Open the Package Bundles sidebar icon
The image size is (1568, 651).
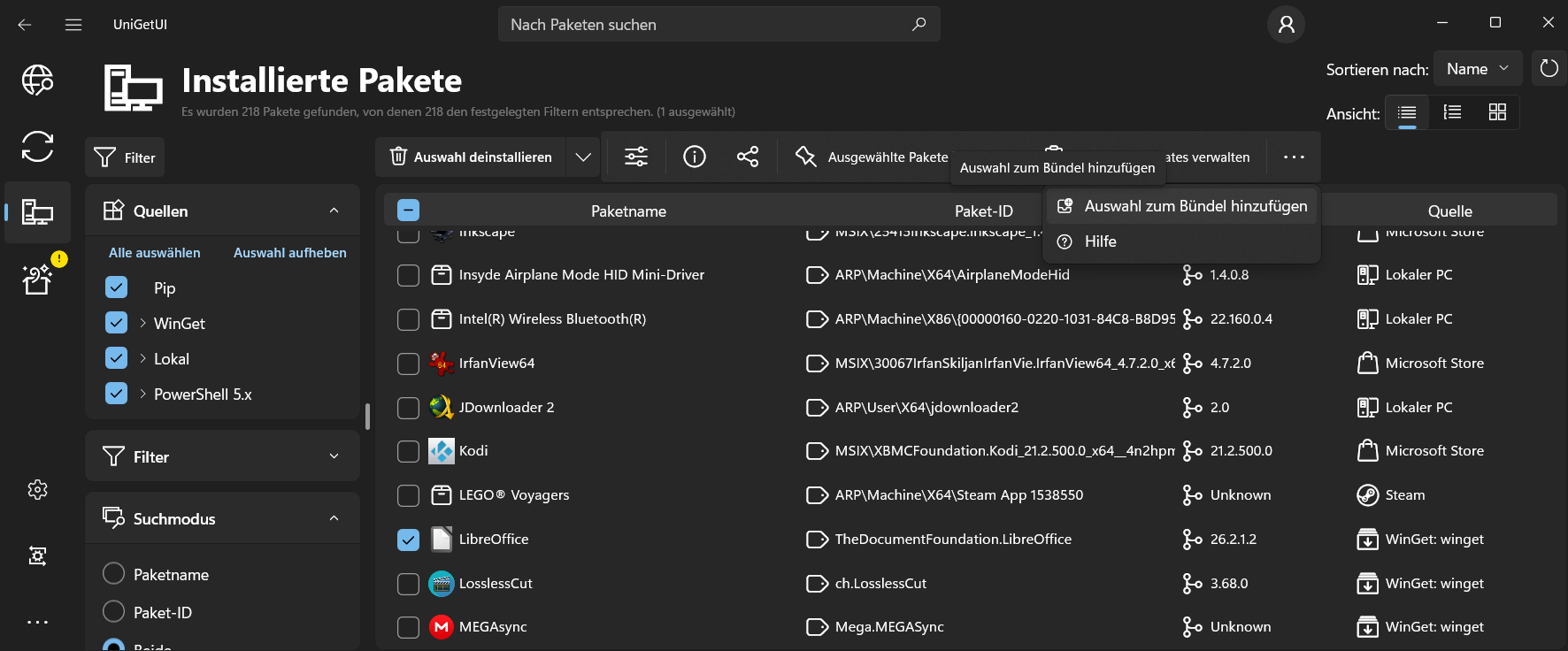tap(37, 280)
